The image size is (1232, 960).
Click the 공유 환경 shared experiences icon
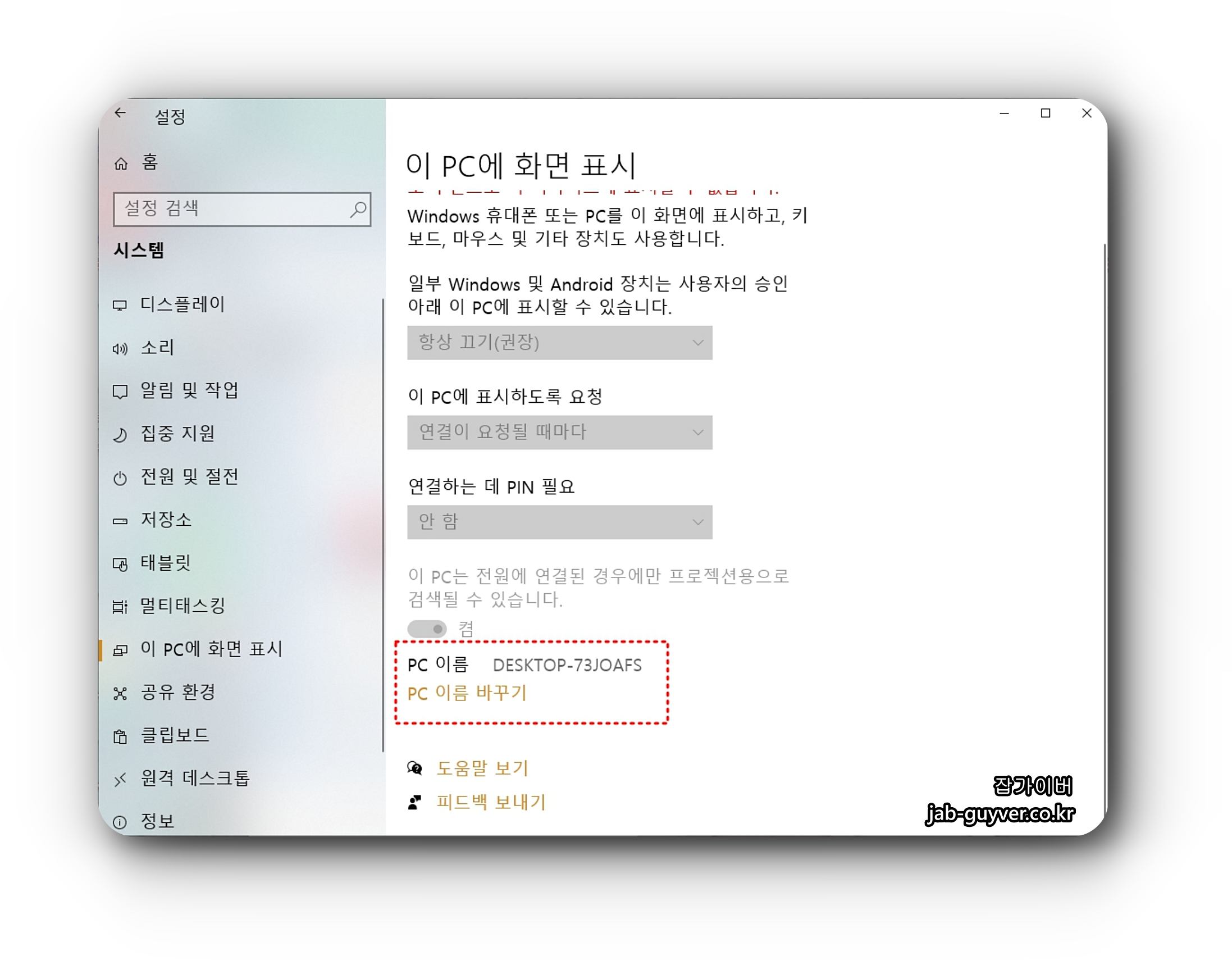(121, 693)
